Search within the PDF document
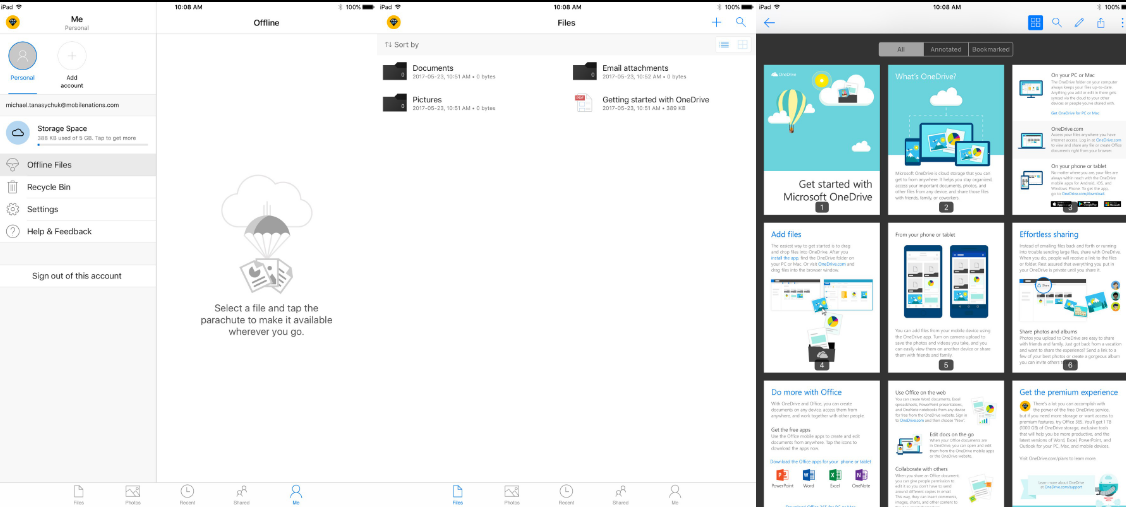 (1056, 22)
